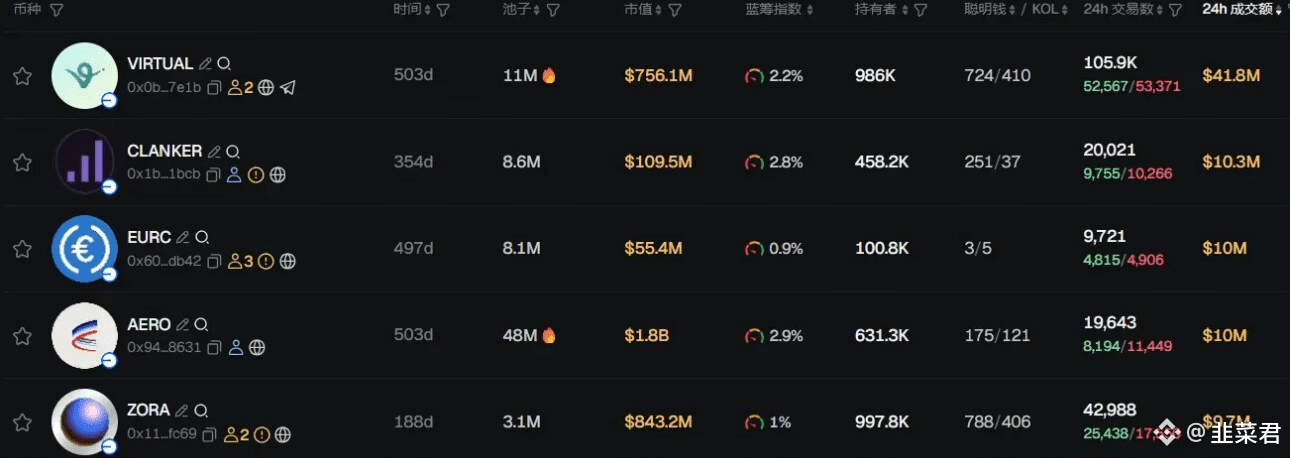Viewport: 1290px width, 458px height.
Task: Copy the VIRTUAL contract address
Action: (214, 88)
